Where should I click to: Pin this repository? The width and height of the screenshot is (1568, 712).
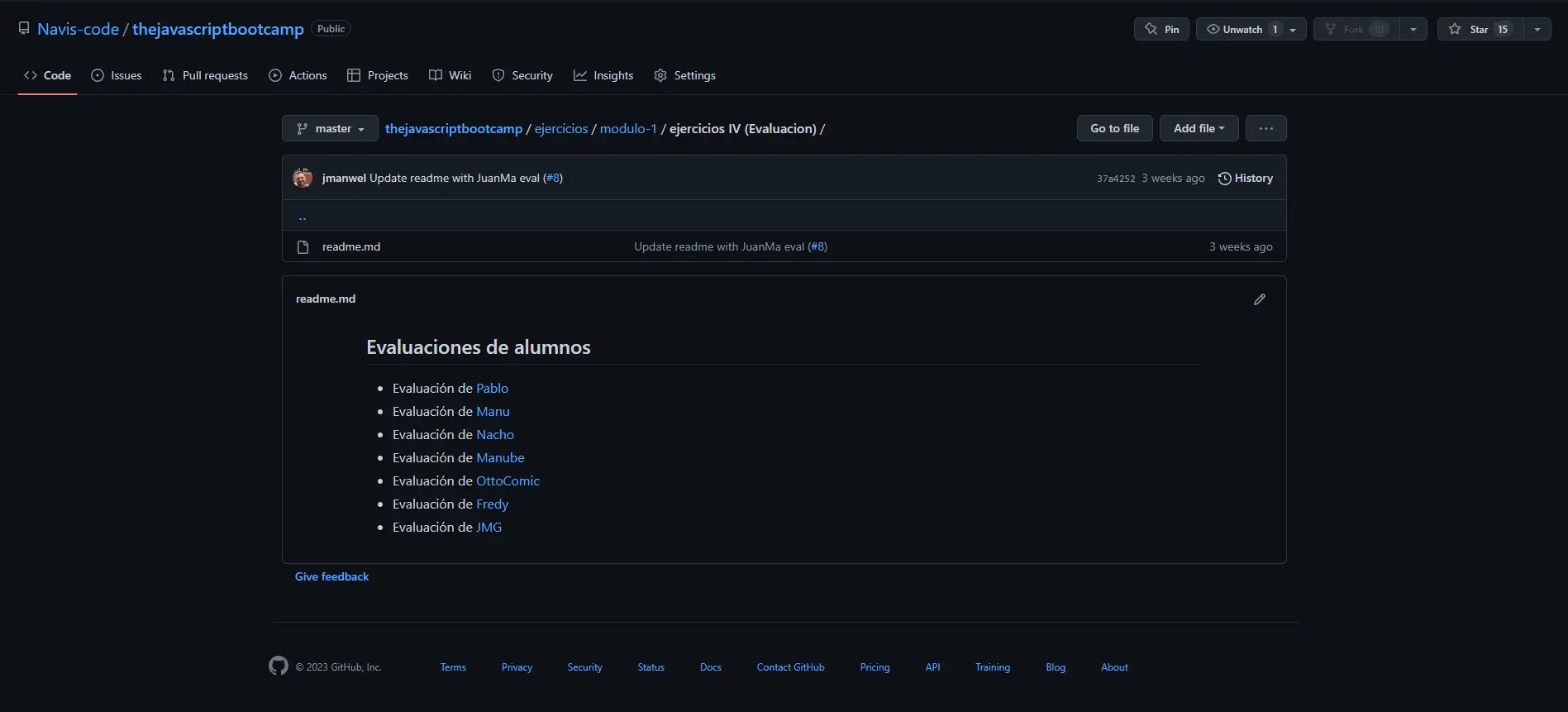(x=1161, y=29)
